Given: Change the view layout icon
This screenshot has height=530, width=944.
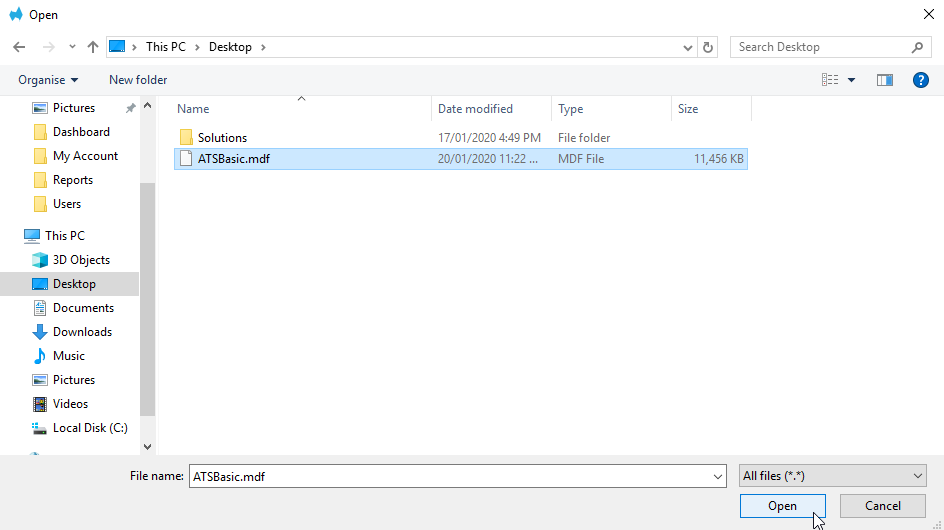Looking at the screenshot, I should pyautogui.click(x=830, y=80).
